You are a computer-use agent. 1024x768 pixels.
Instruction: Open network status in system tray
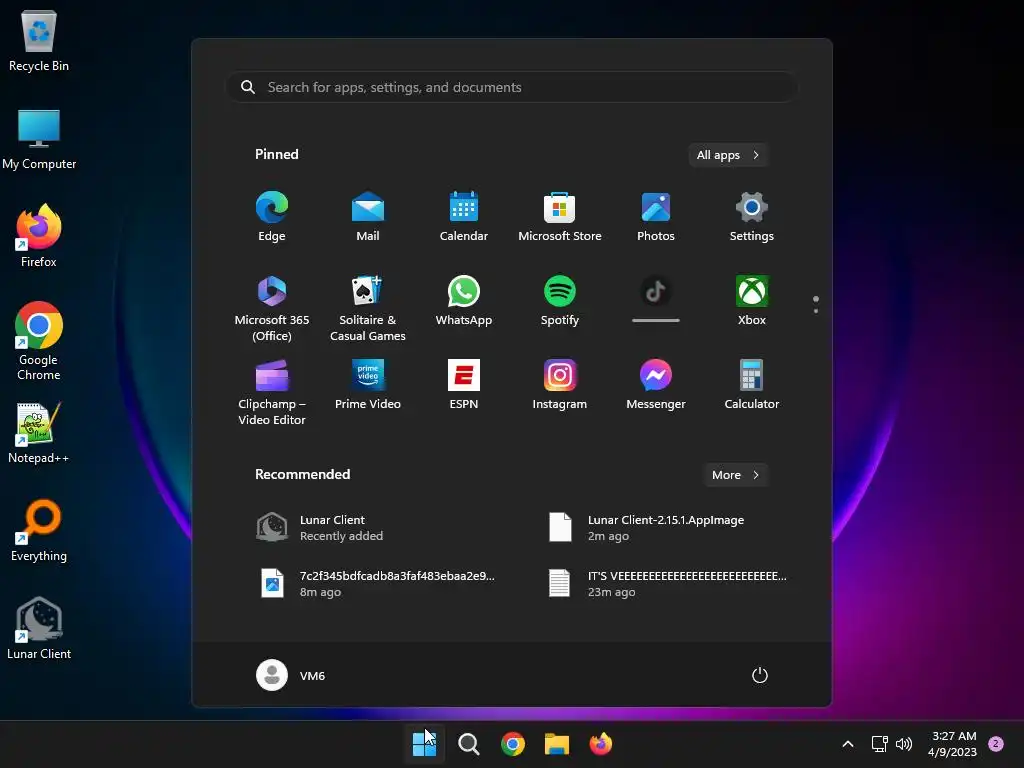880,744
